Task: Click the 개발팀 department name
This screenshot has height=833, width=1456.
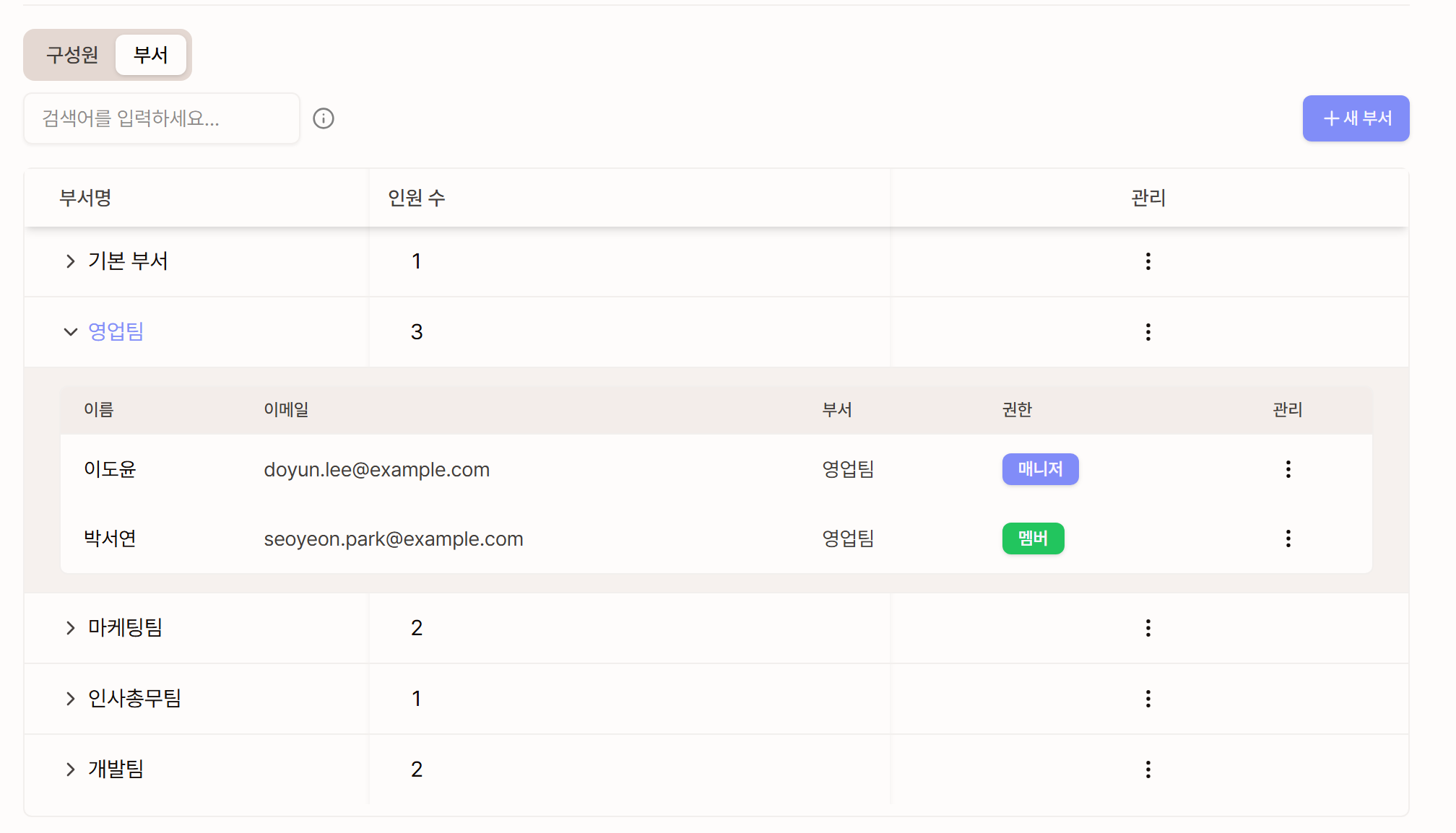Action: coord(116,769)
